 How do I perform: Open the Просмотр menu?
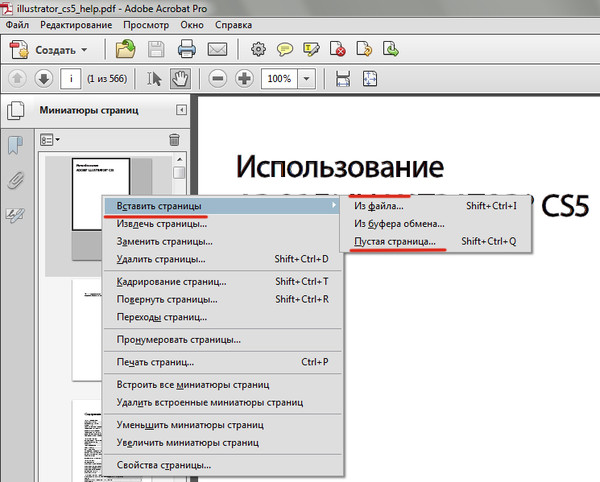[146, 25]
